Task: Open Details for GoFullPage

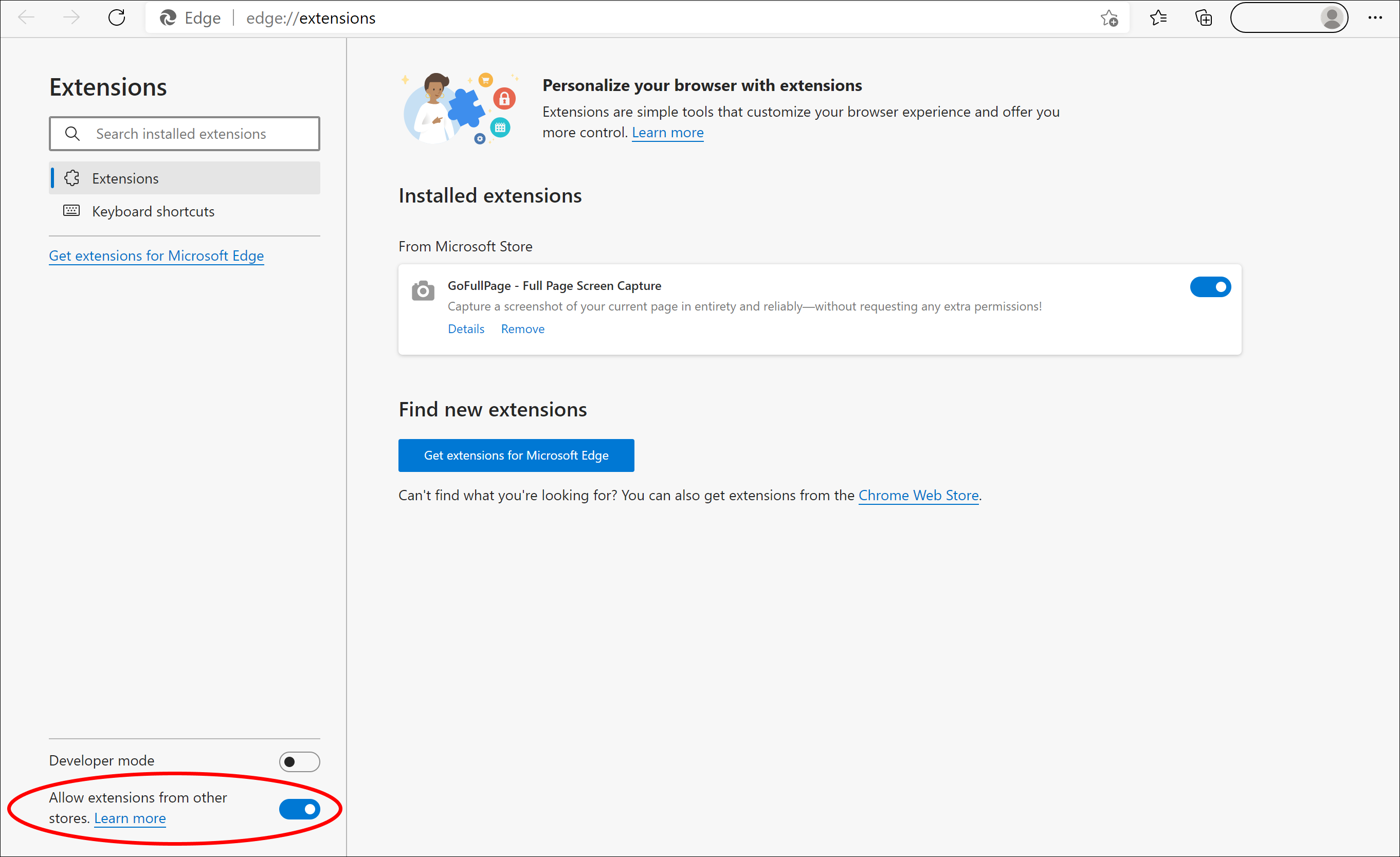Action: 466,329
